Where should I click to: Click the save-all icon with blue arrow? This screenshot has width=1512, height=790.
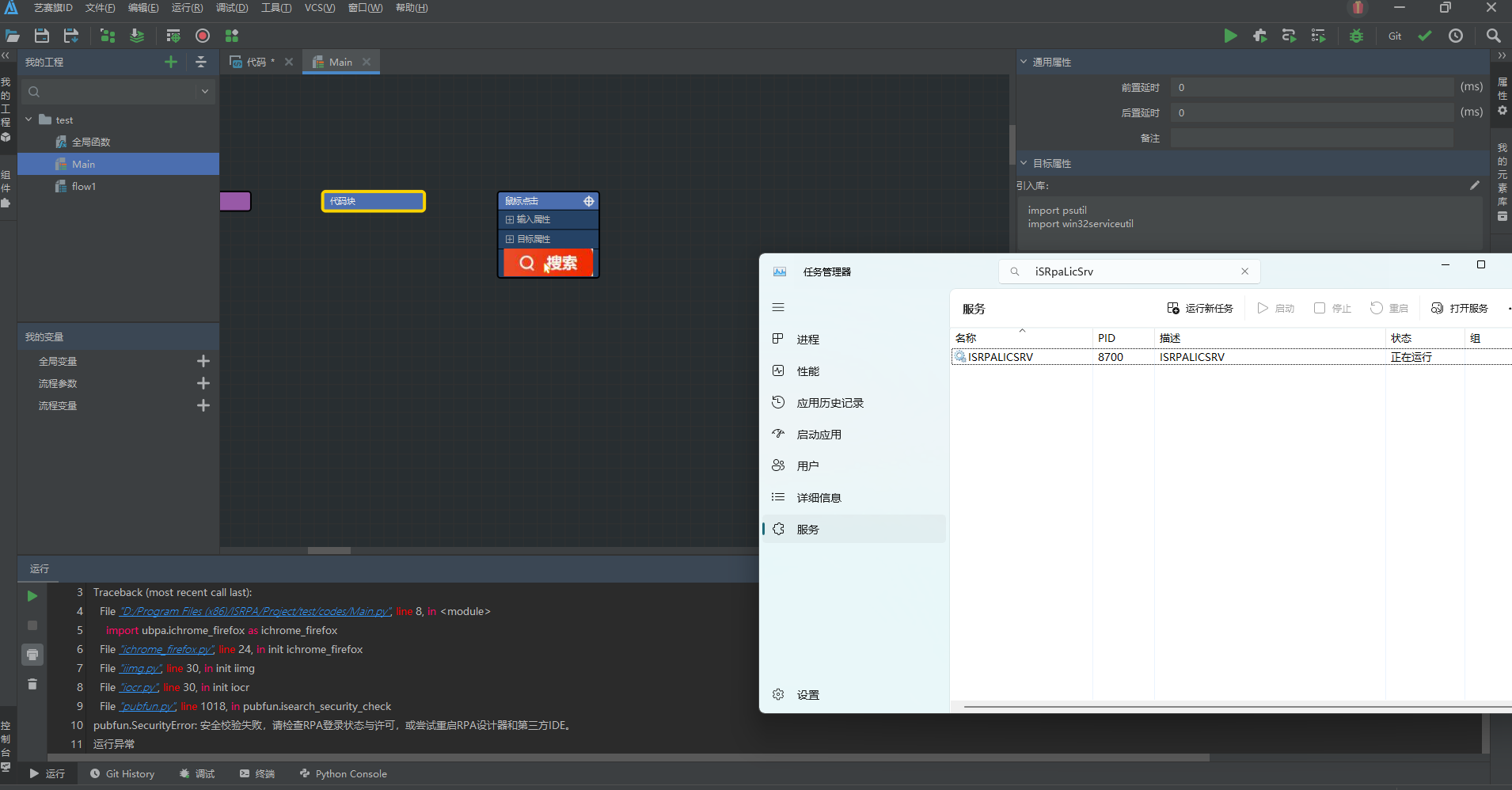point(71,36)
